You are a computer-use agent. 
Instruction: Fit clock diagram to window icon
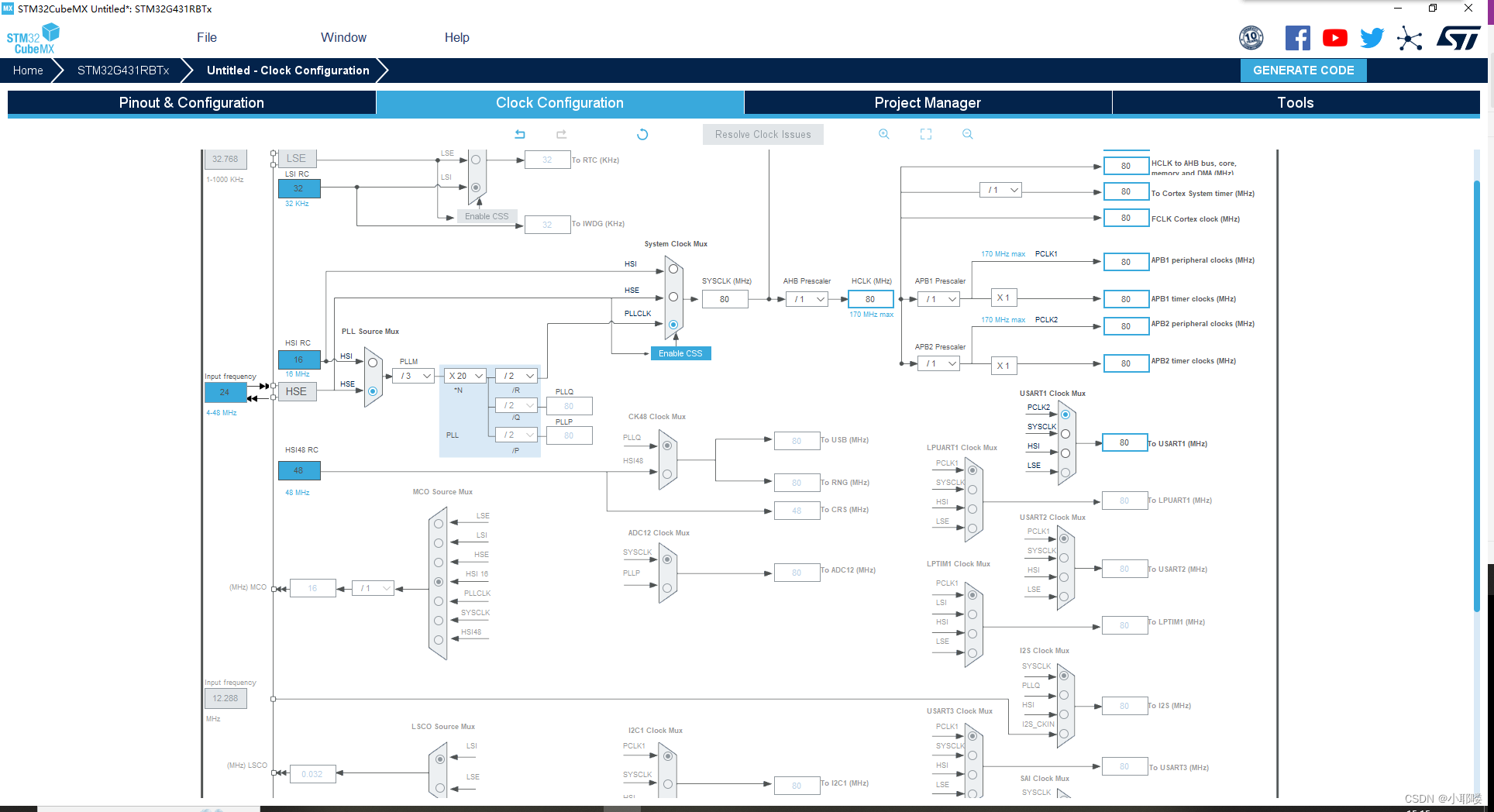[x=926, y=134]
